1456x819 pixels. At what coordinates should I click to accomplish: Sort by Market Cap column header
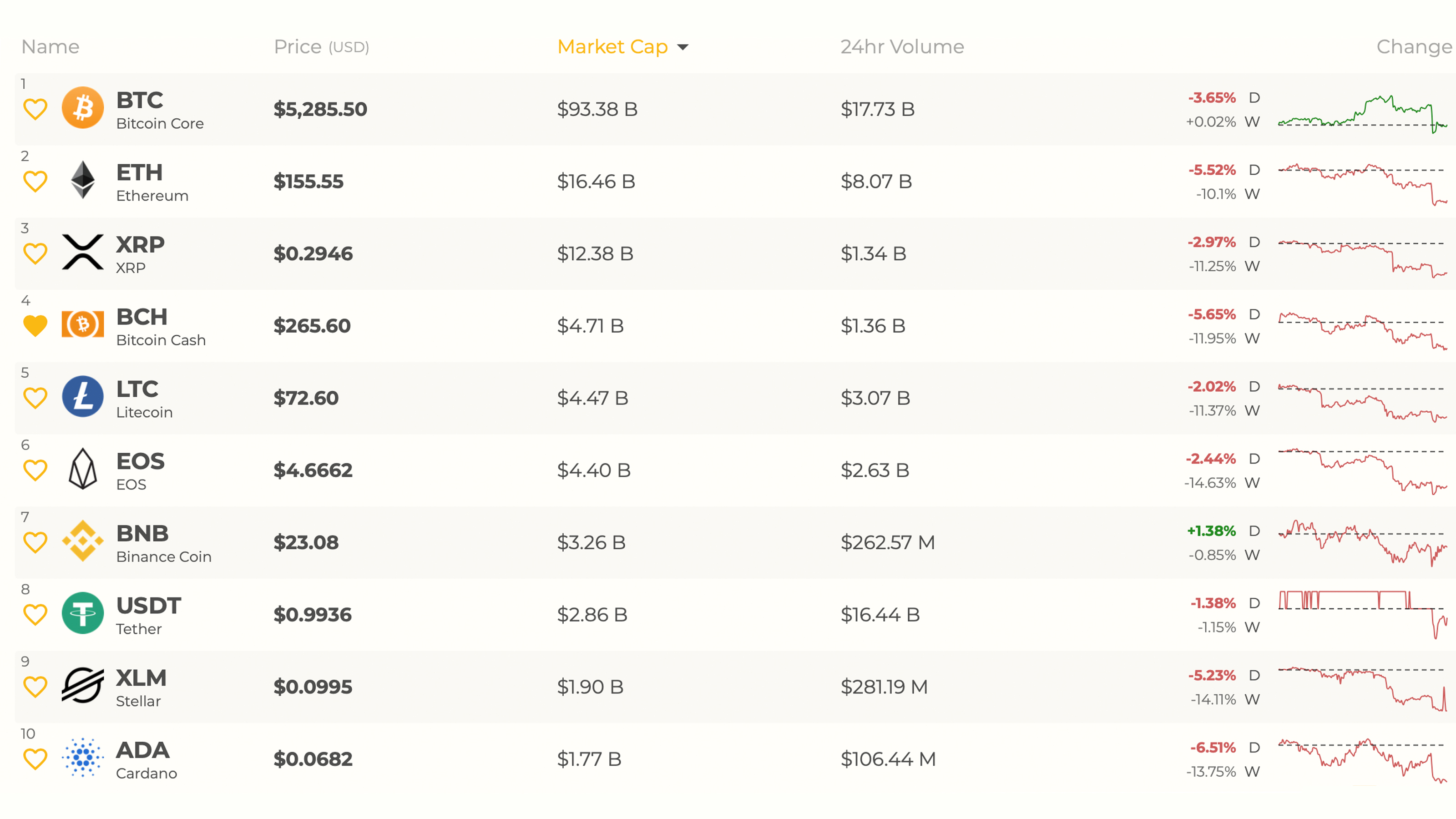click(x=612, y=46)
